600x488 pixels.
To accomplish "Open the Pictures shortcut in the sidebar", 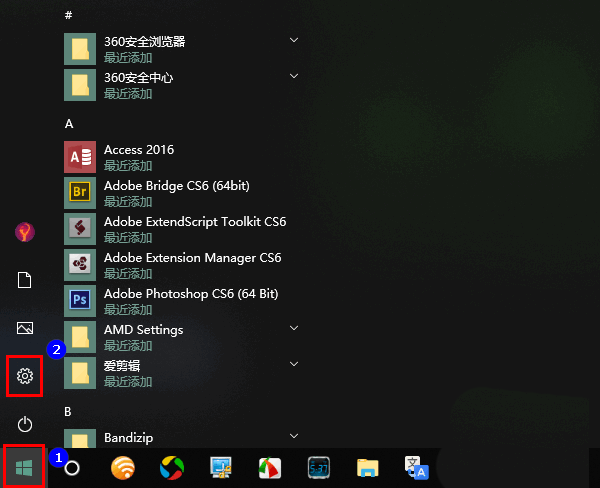I will [x=25, y=328].
